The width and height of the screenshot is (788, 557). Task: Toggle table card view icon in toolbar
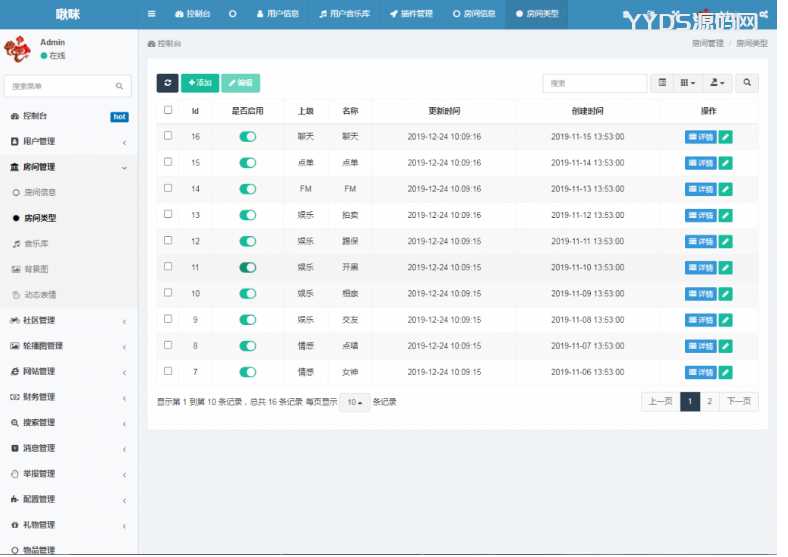coord(662,83)
